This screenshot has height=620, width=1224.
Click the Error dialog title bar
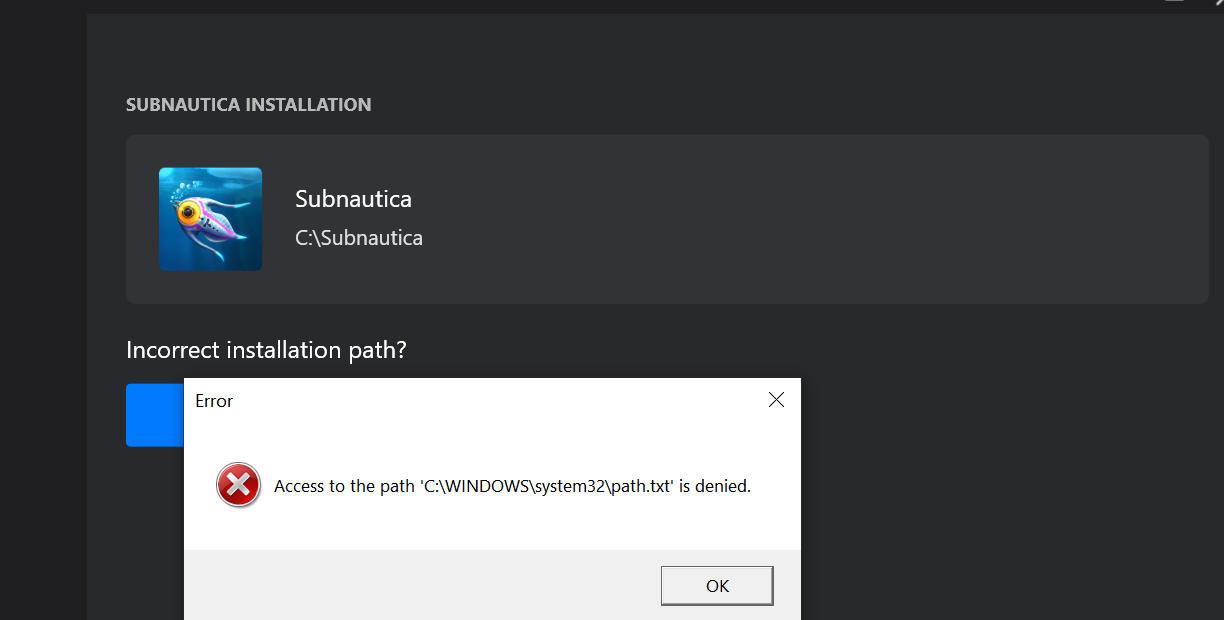(470, 399)
